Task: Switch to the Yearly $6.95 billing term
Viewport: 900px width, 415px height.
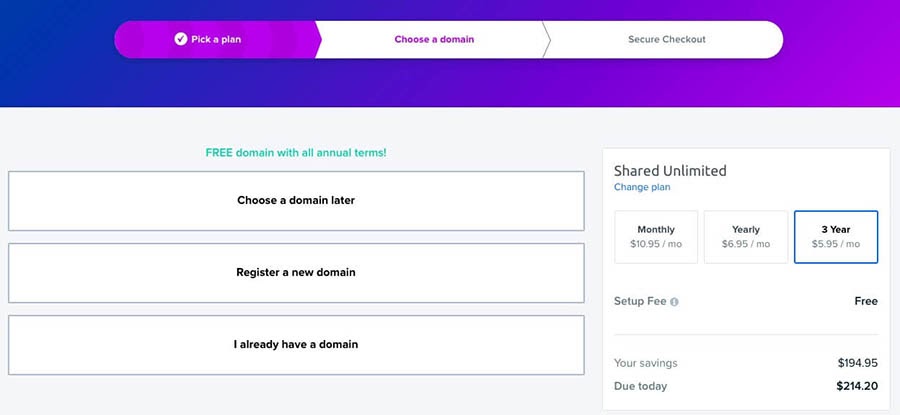Action: pyautogui.click(x=746, y=237)
